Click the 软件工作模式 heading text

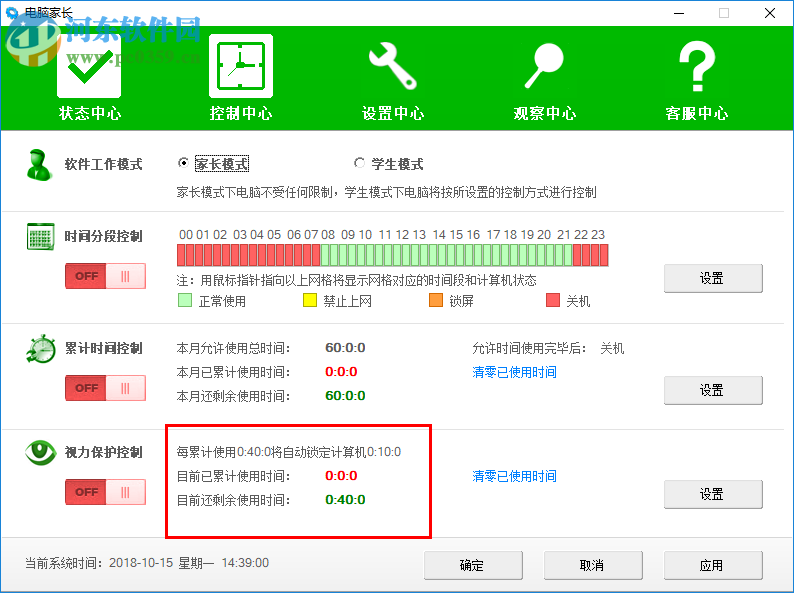click(103, 164)
